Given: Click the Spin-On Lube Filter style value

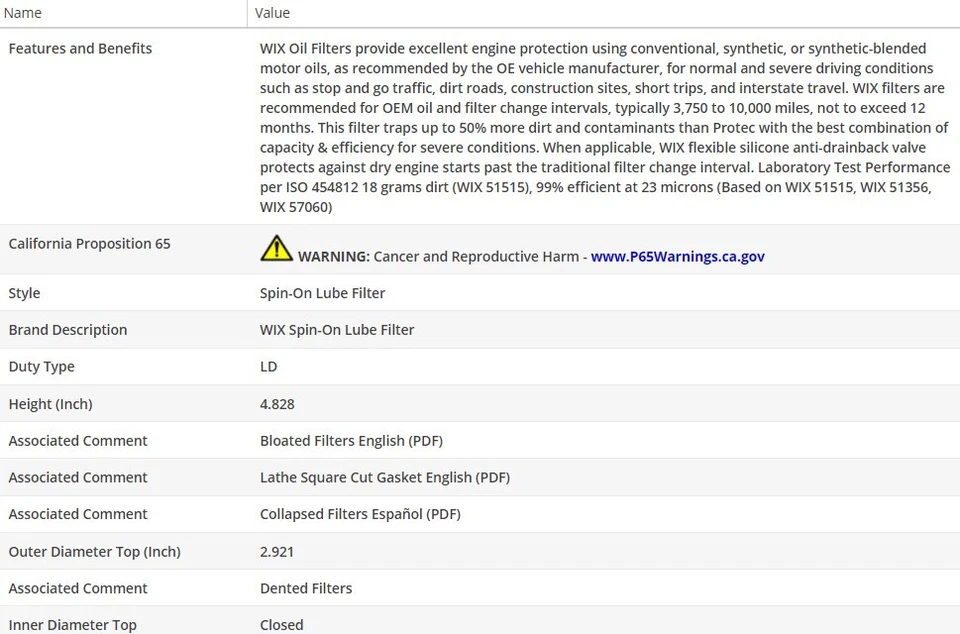Looking at the screenshot, I should (322, 293).
